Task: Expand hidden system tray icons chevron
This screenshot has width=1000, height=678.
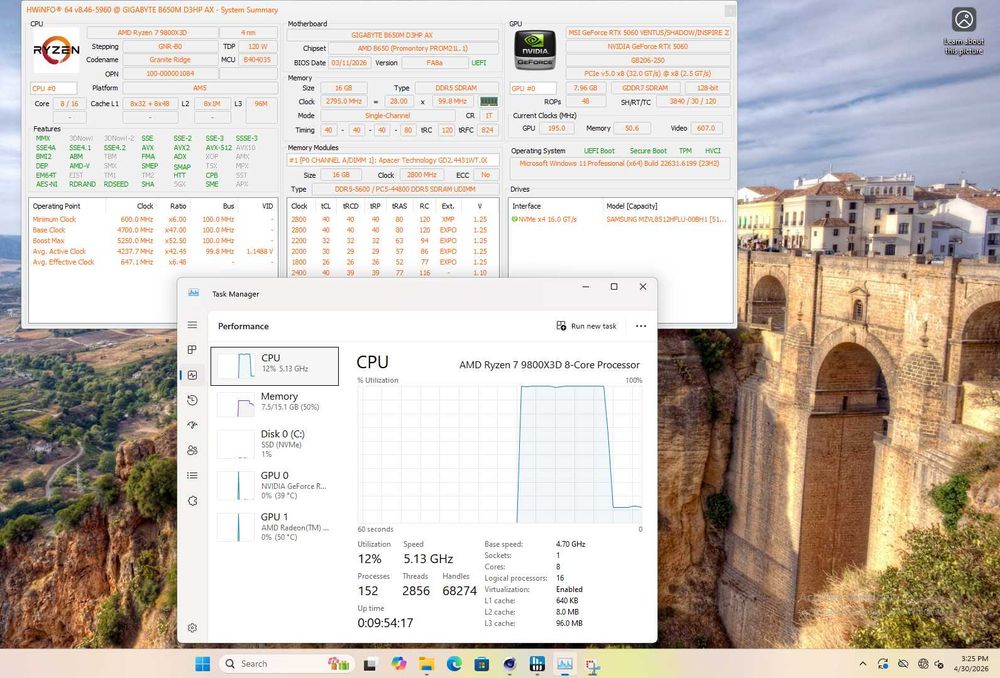Action: click(x=862, y=664)
